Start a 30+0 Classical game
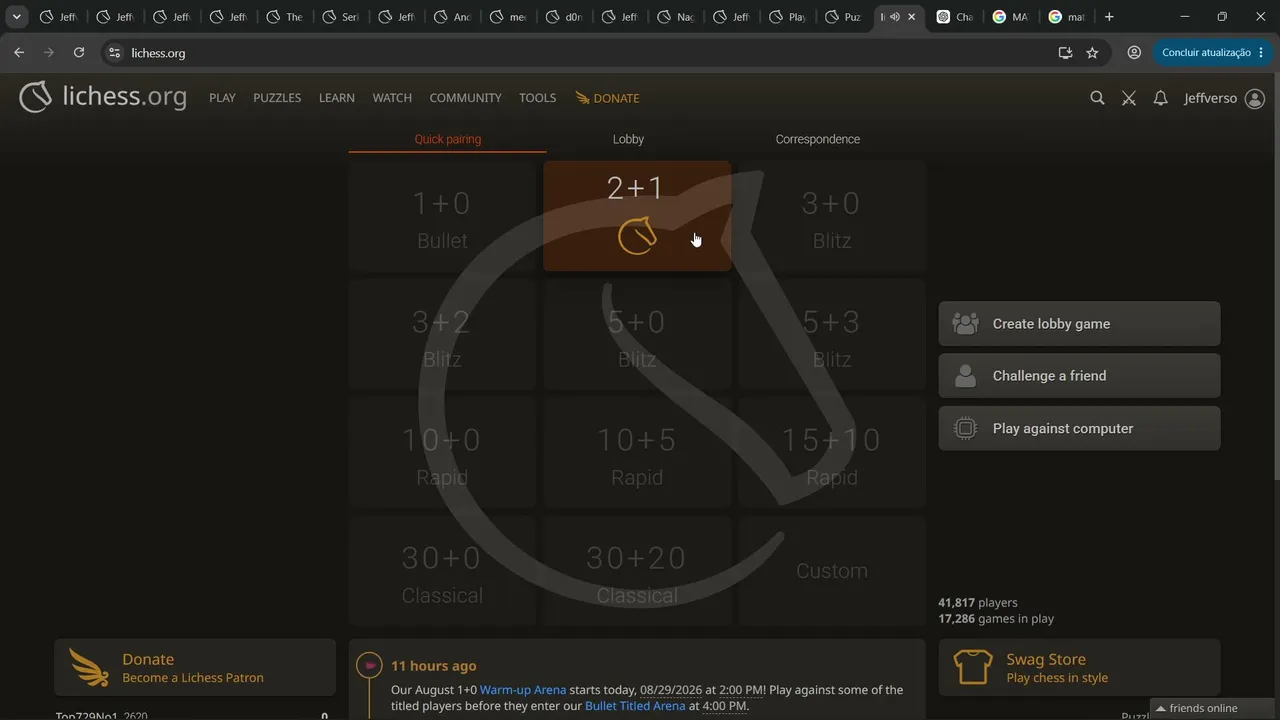This screenshot has width=1280, height=720. [x=442, y=571]
